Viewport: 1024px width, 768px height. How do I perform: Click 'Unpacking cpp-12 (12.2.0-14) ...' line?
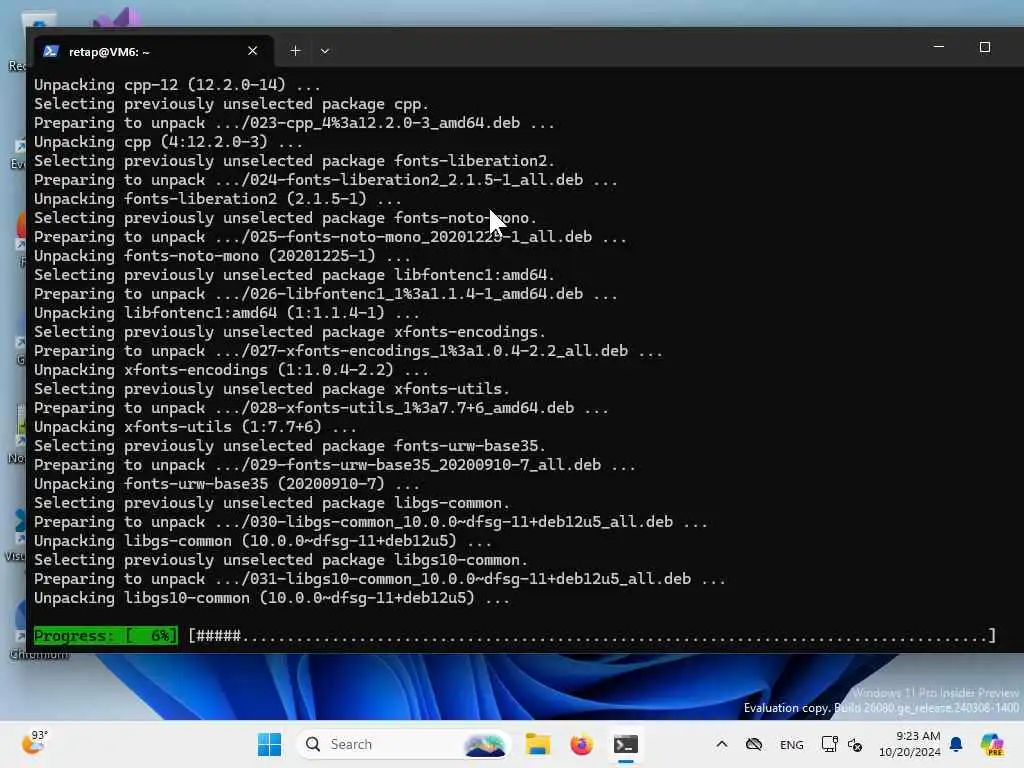[x=177, y=85]
